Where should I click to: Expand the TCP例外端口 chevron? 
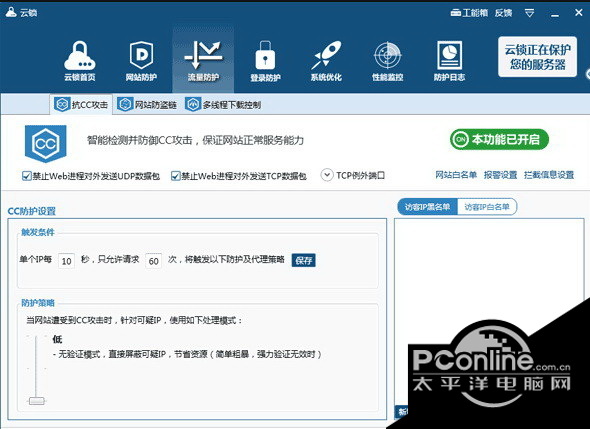click(327, 175)
